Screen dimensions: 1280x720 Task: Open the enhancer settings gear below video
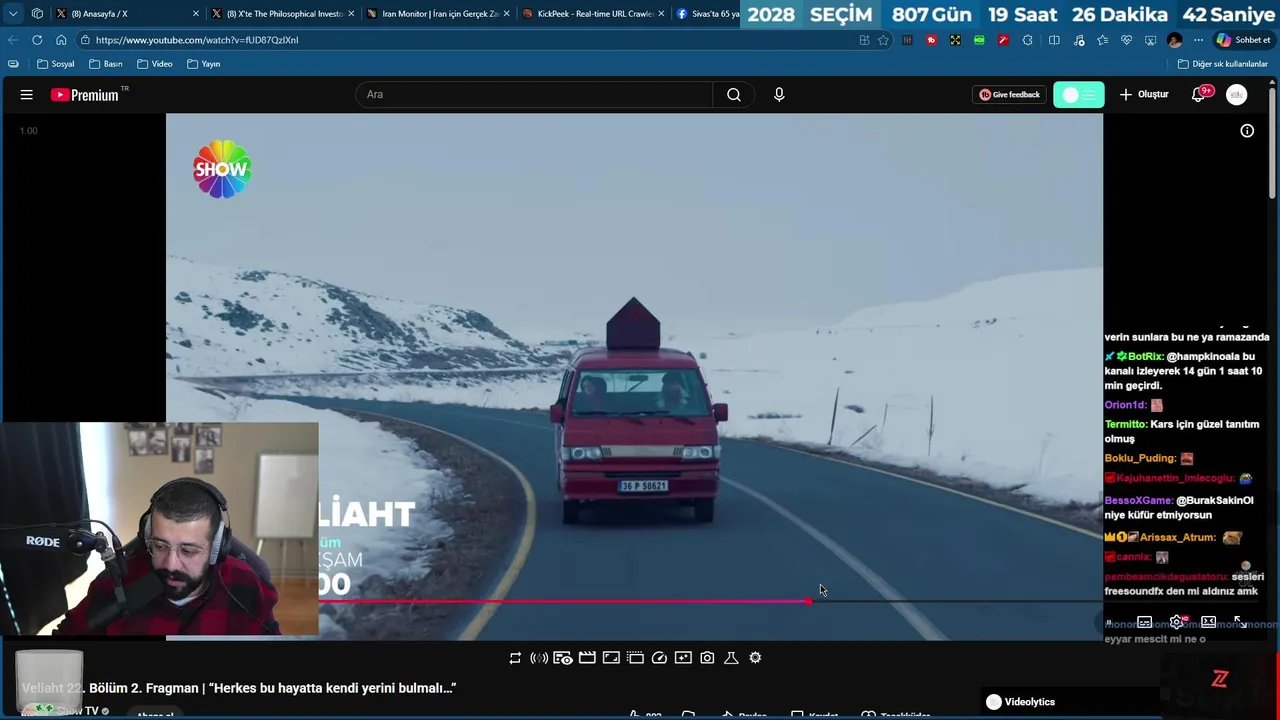[x=755, y=658]
